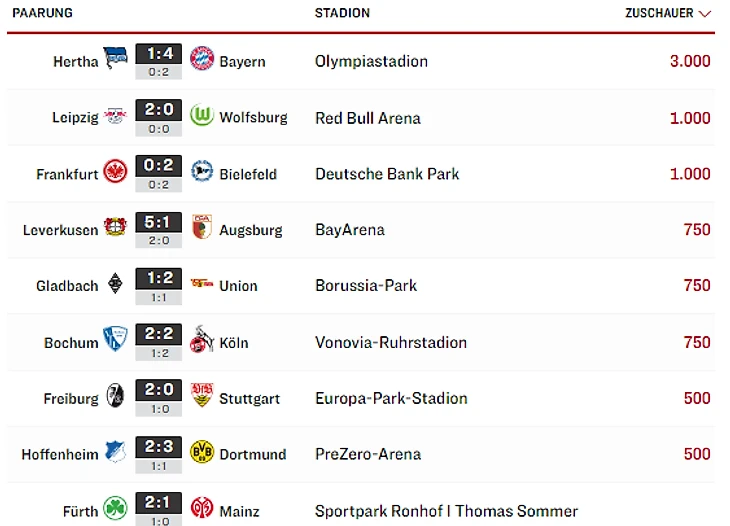Click the Bayer Leverkusen club logo
This screenshot has height=526, width=730.
tap(115, 226)
